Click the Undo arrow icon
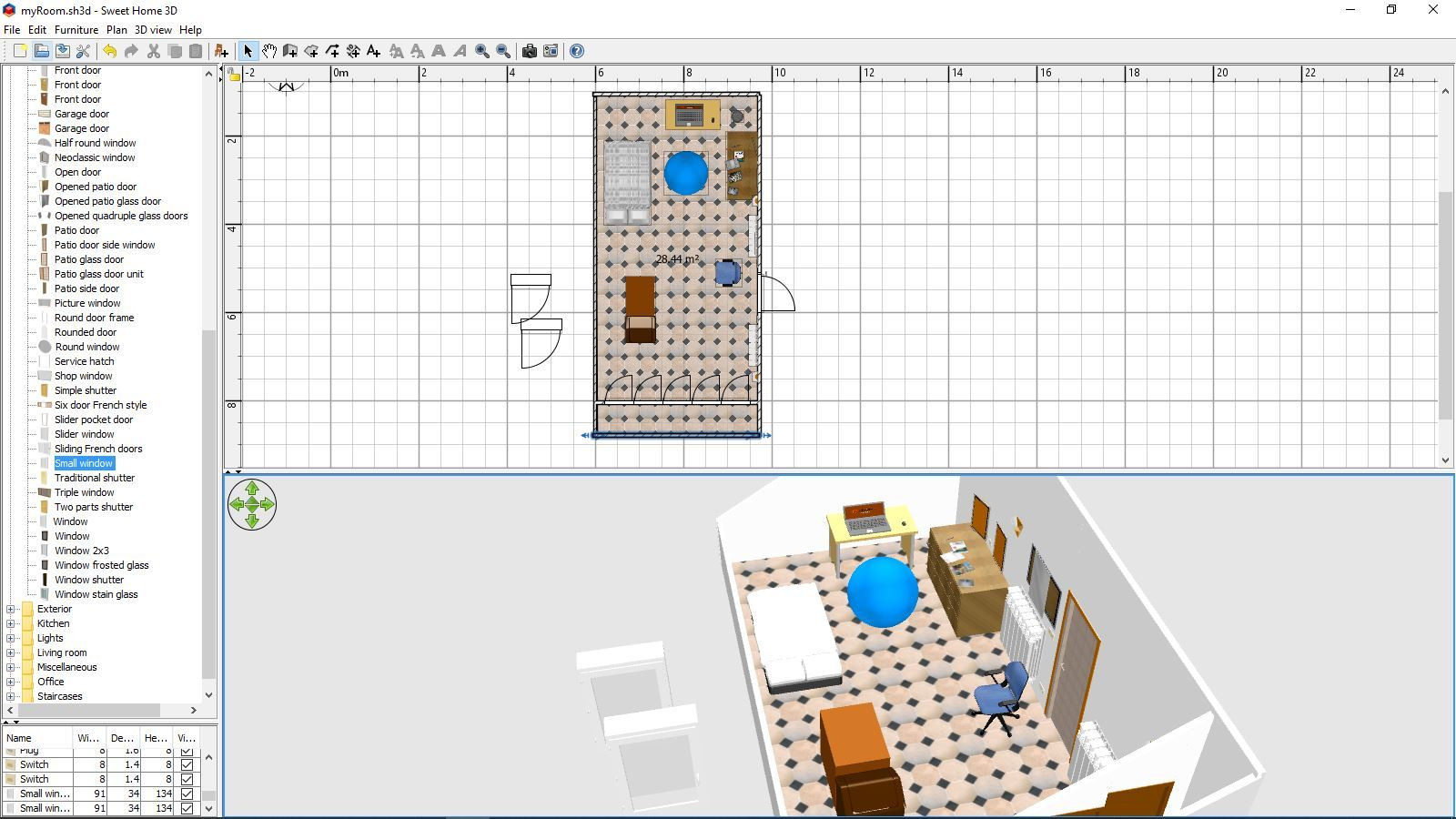The height and width of the screenshot is (819, 1456). (x=109, y=51)
